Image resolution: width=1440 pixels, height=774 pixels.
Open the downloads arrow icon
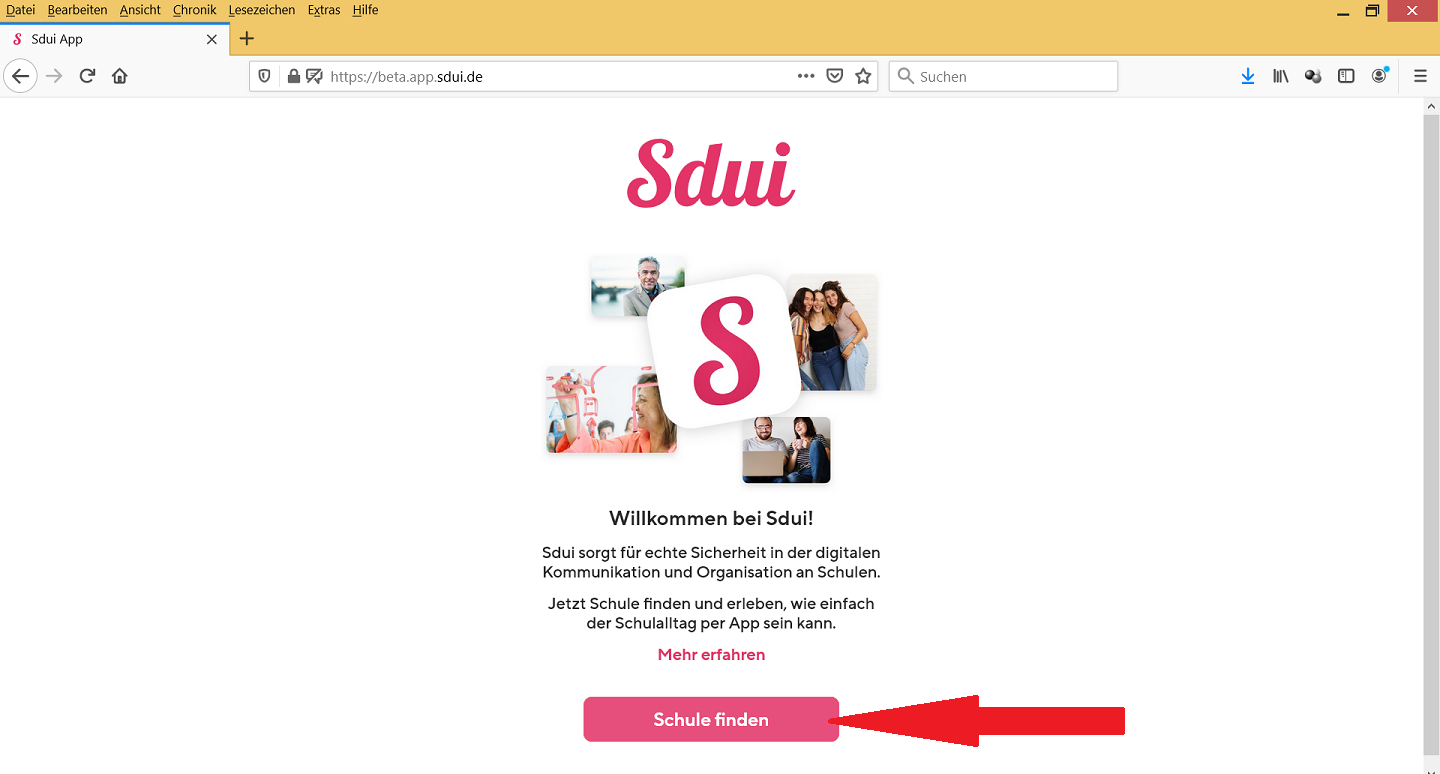point(1247,76)
